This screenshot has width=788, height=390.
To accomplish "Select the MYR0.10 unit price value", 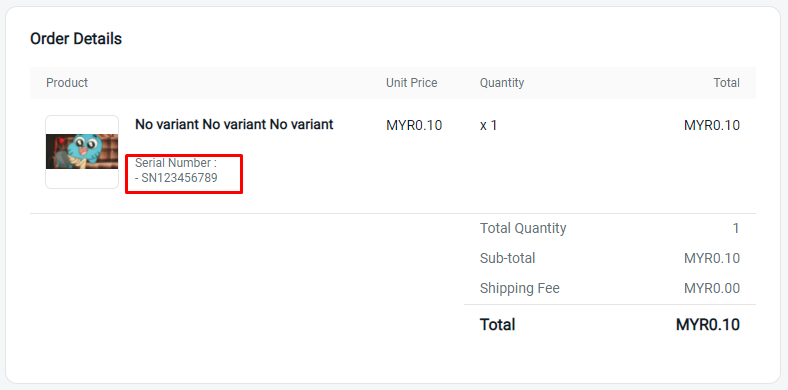I will coord(414,126).
